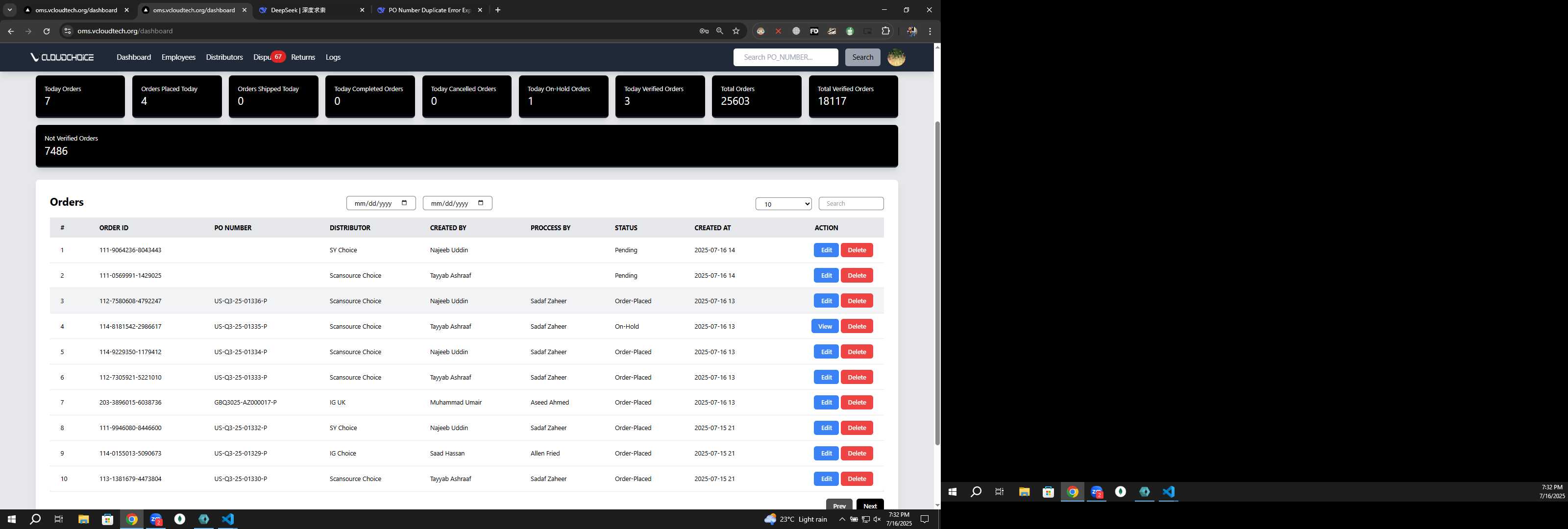Open the FD extension icon

point(814,31)
